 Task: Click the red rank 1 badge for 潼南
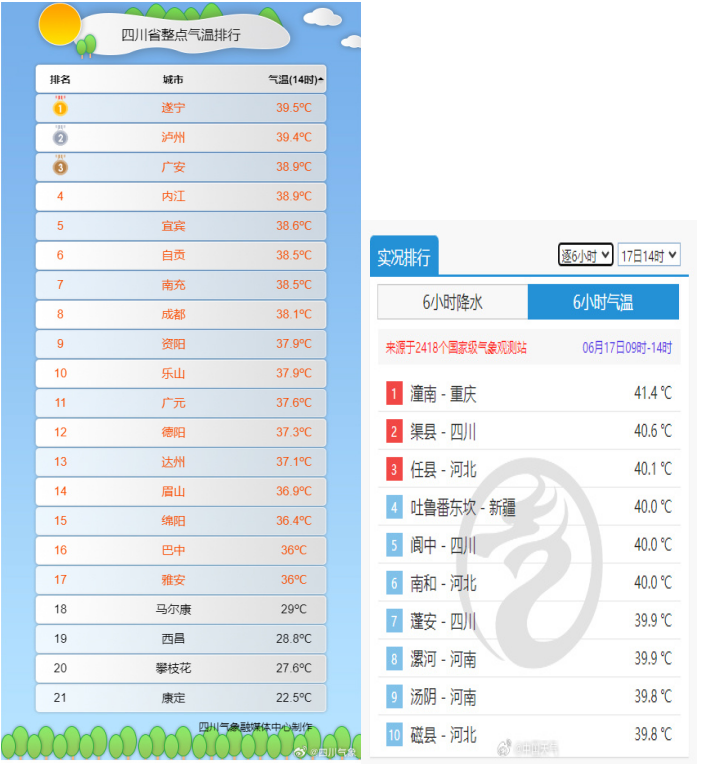(395, 394)
